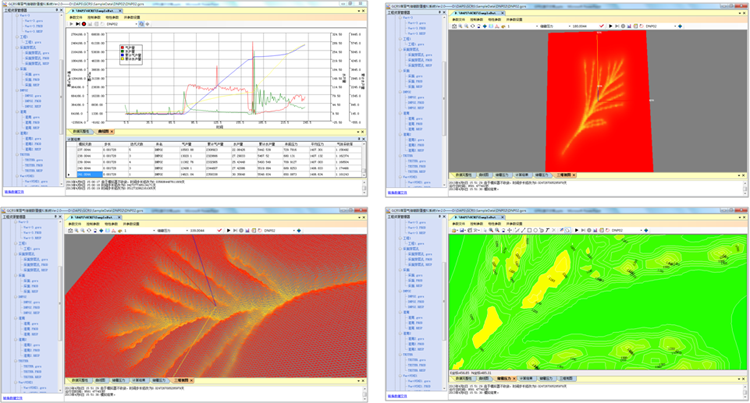Screen dimensions: 750x403
Task: Click blue legend swatch in the chart
Action: click(x=122, y=55)
